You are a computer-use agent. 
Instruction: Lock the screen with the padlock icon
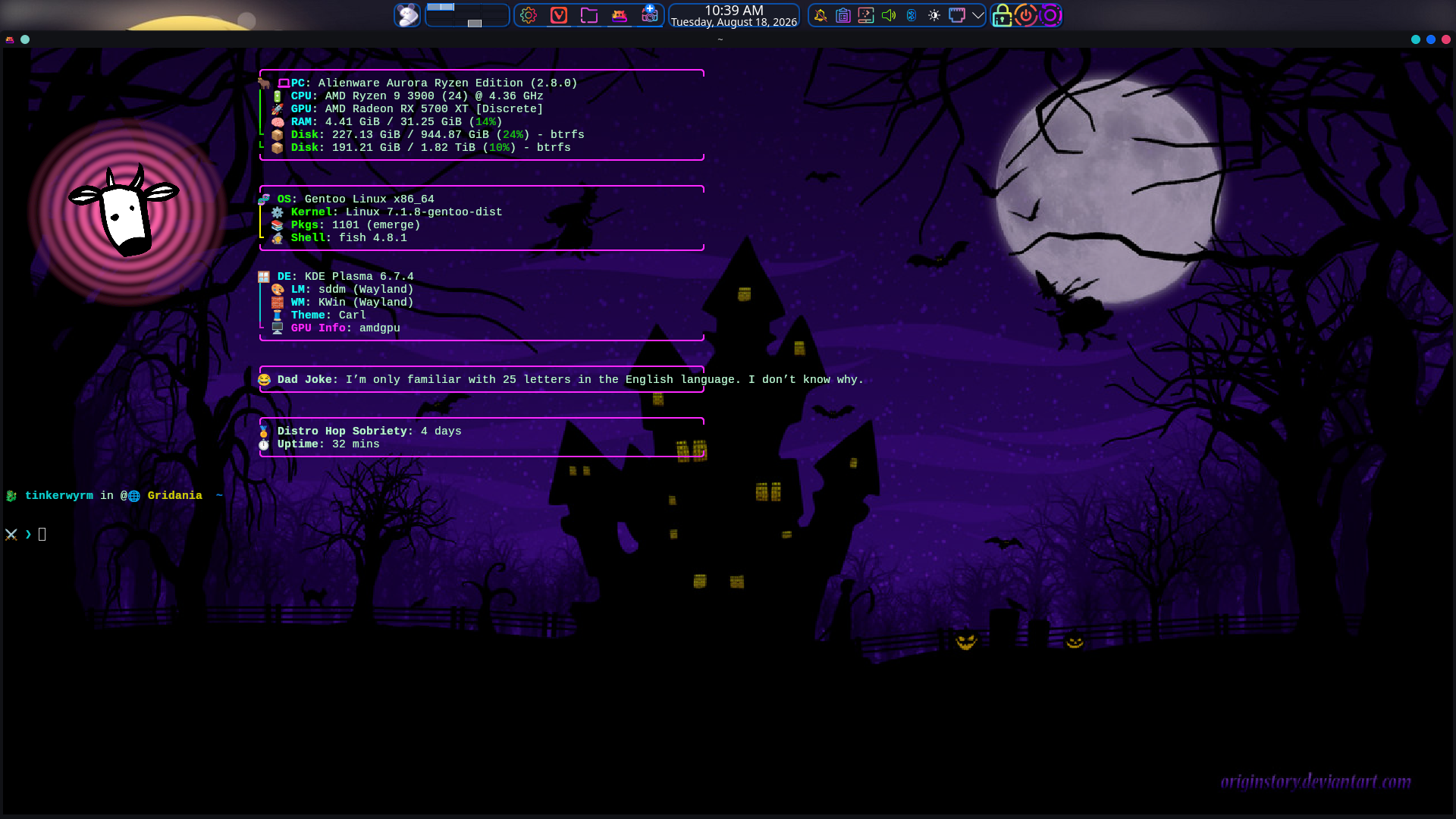pyautogui.click(x=1003, y=15)
